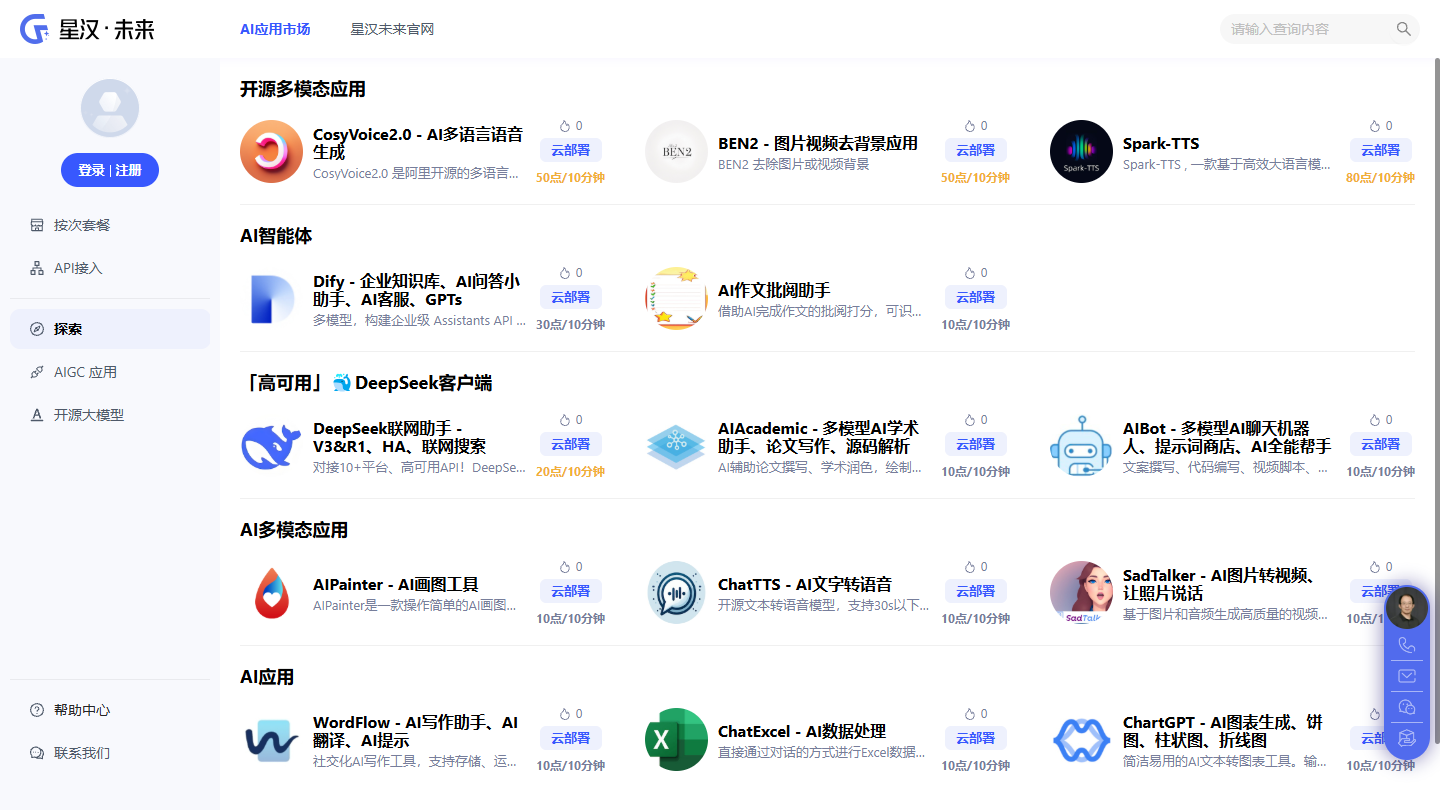Viewport: 1440px width, 810px height.
Task: Open AIGC 应用 in the sidebar
Action: pyautogui.click(x=110, y=372)
